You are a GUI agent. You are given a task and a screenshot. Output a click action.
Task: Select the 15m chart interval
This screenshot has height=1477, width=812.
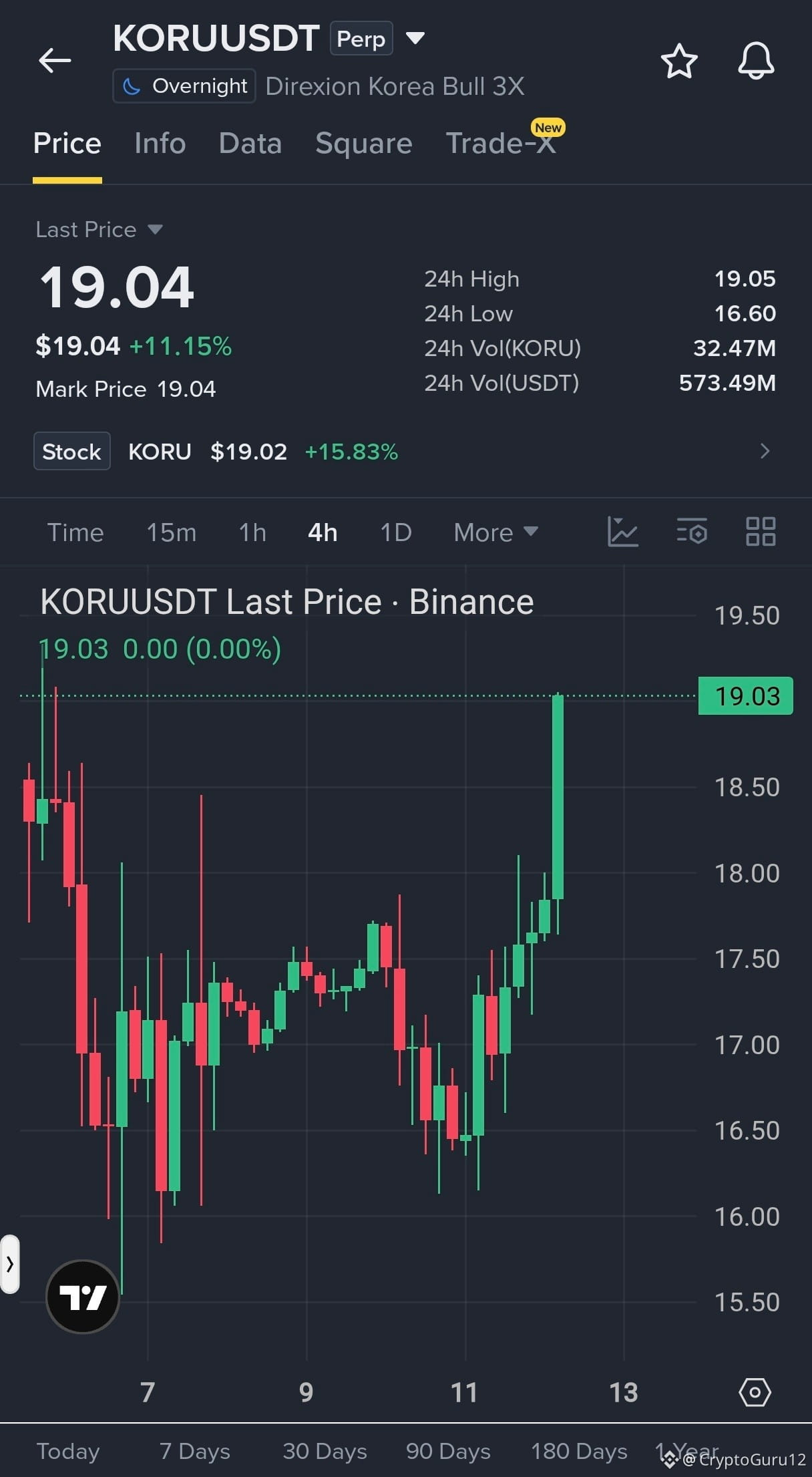click(x=172, y=532)
